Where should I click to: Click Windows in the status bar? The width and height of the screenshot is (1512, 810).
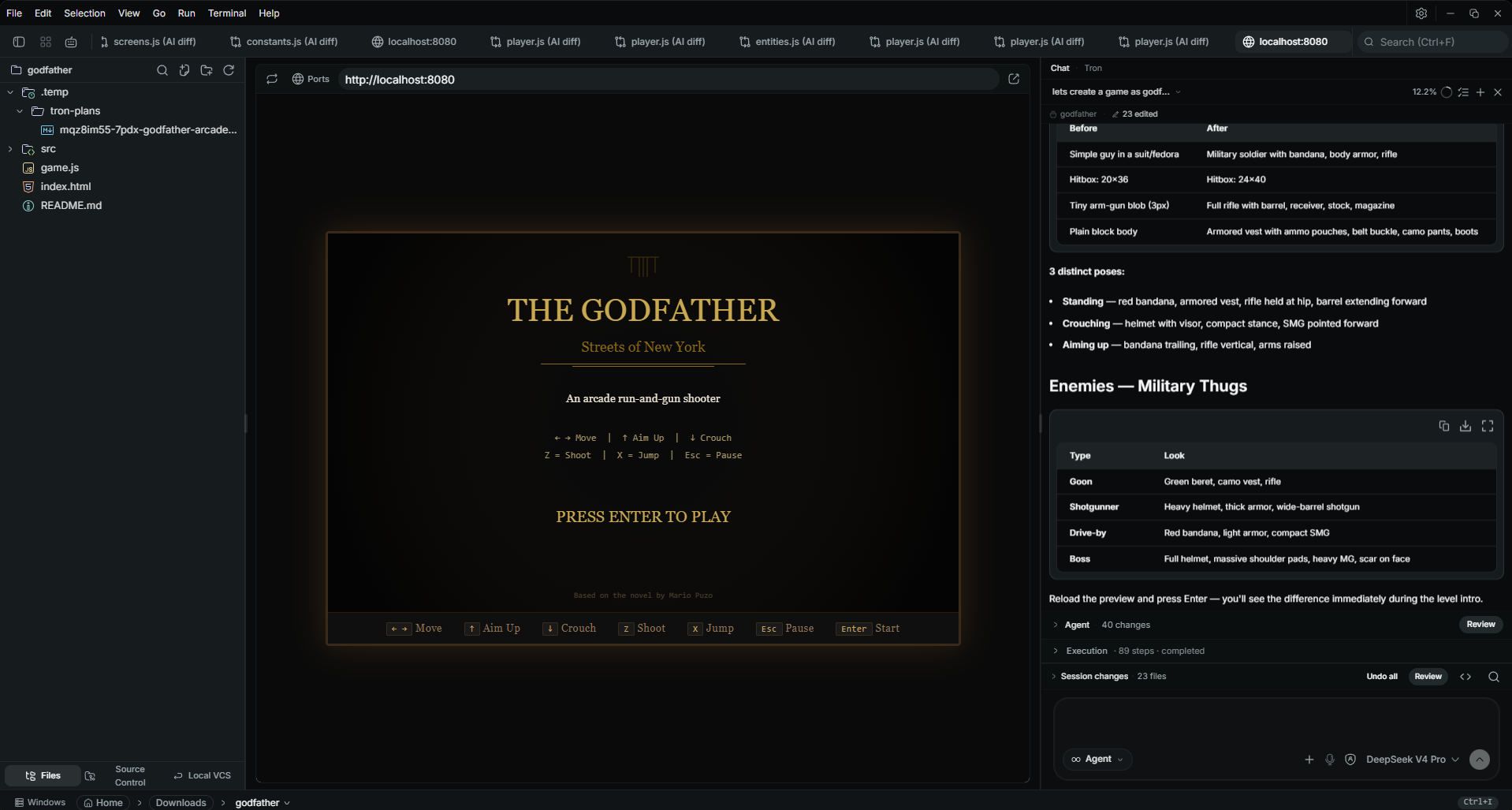40,803
